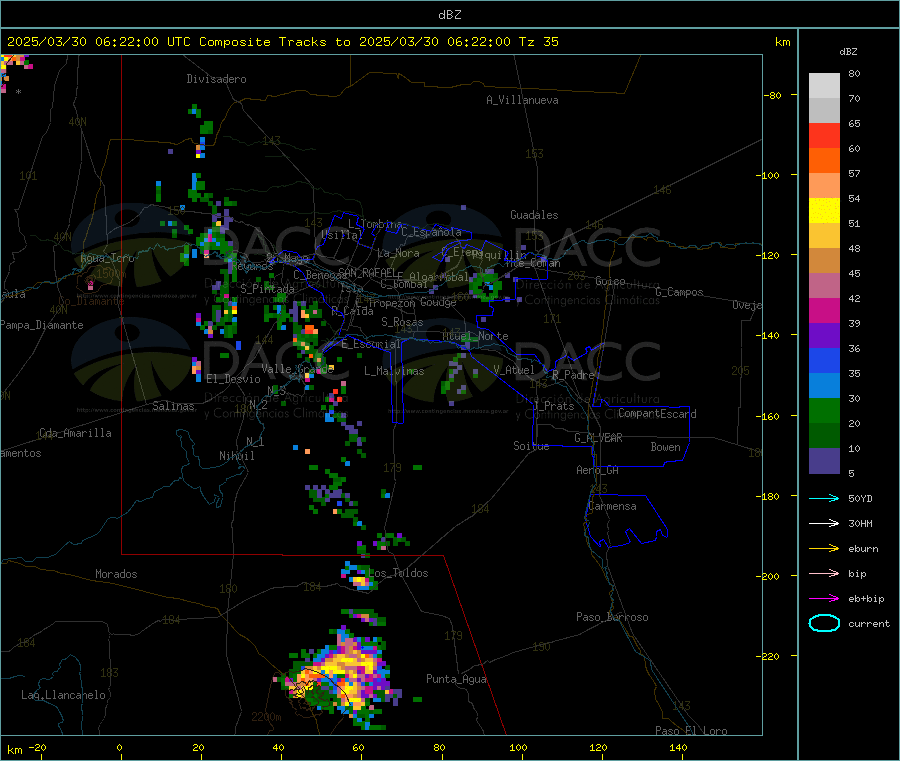900x761 pixels.
Task: Select the slate purple 5-10 dBZ swatch
Action: point(824,461)
